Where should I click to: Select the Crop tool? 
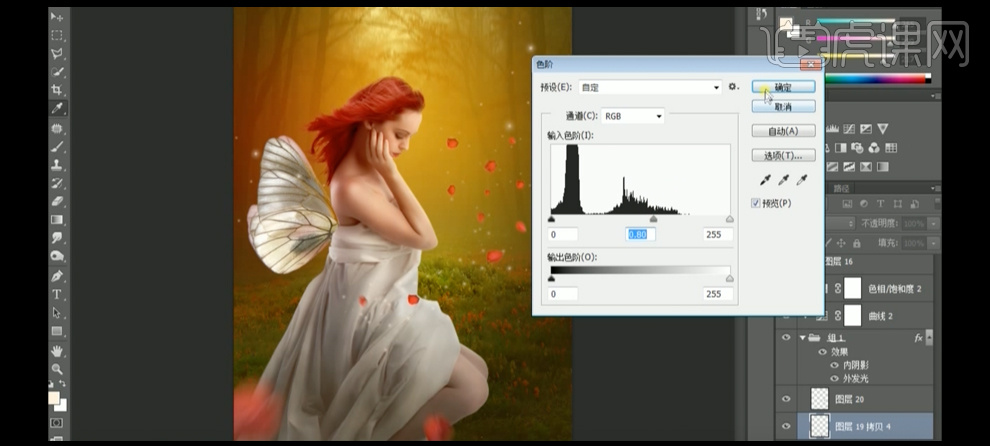click(57, 90)
